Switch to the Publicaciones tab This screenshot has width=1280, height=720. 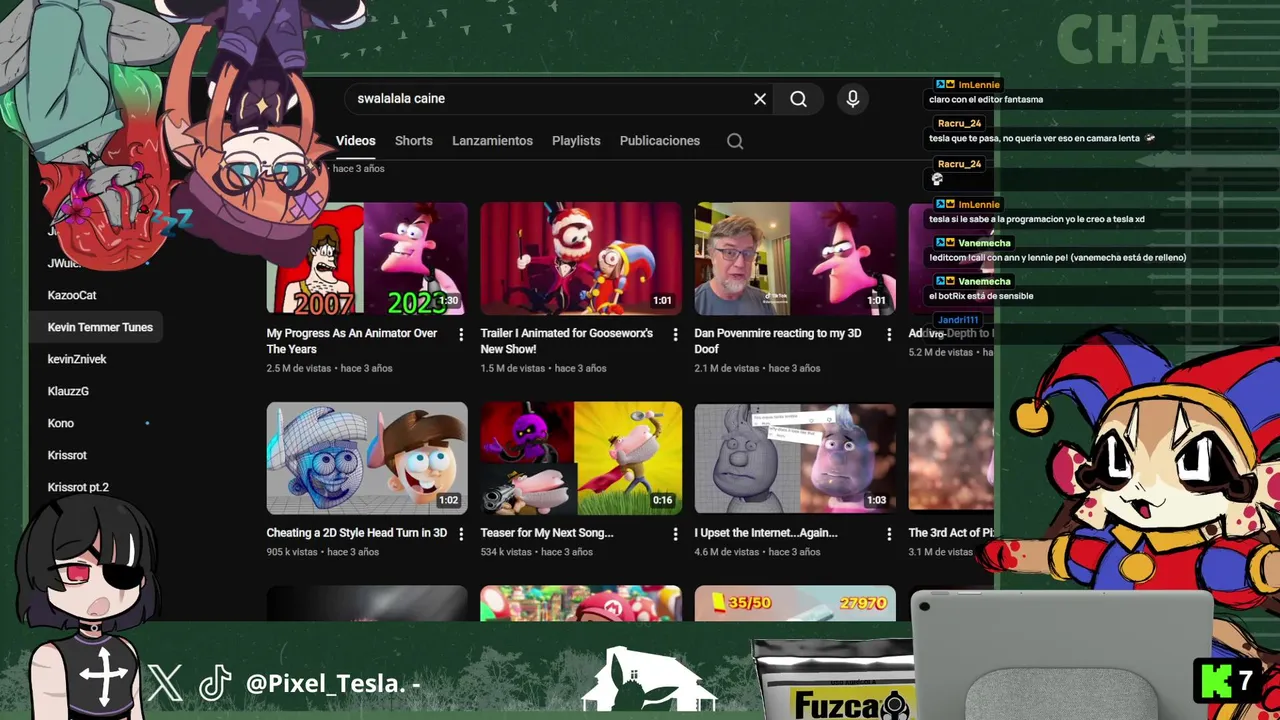[659, 141]
